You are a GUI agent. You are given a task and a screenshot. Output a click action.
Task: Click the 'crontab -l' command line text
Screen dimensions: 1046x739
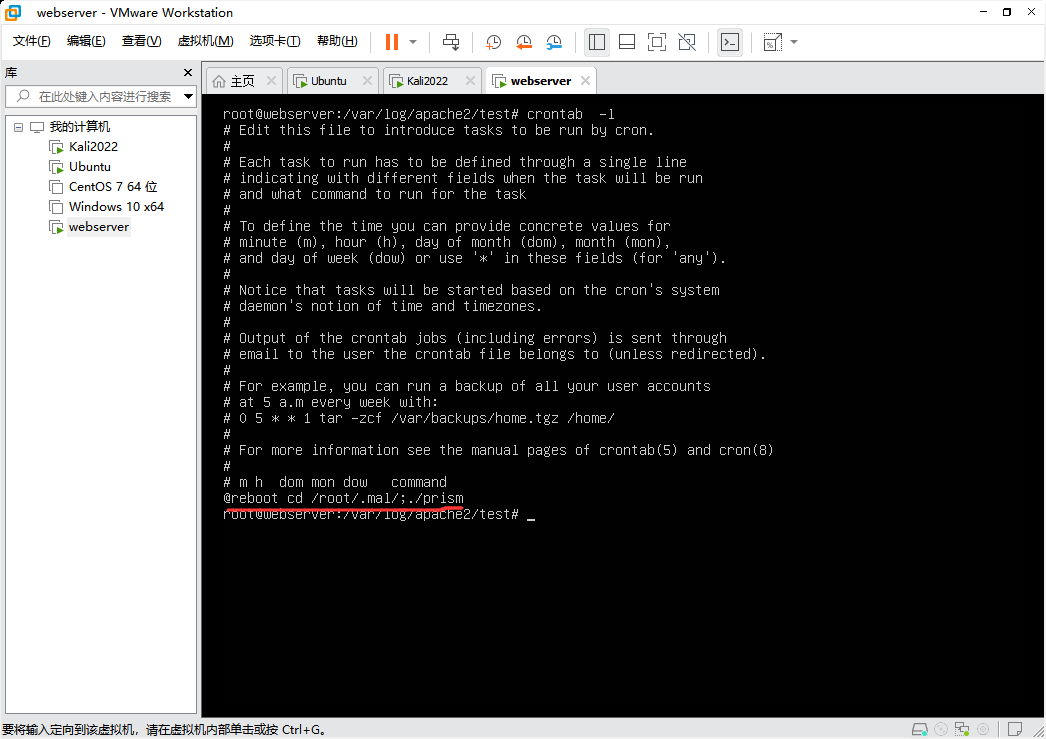(x=571, y=114)
